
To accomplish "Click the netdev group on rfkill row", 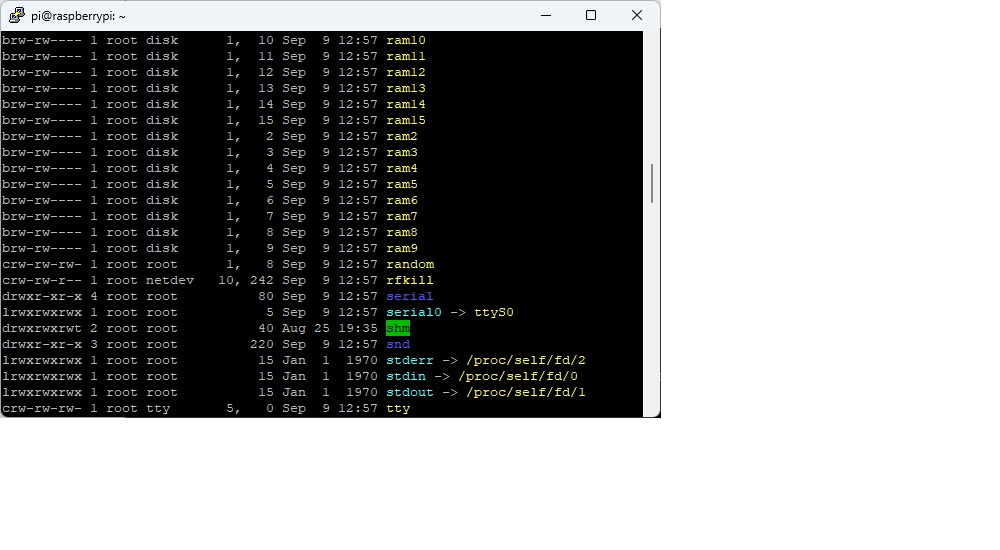I will click(170, 280).
